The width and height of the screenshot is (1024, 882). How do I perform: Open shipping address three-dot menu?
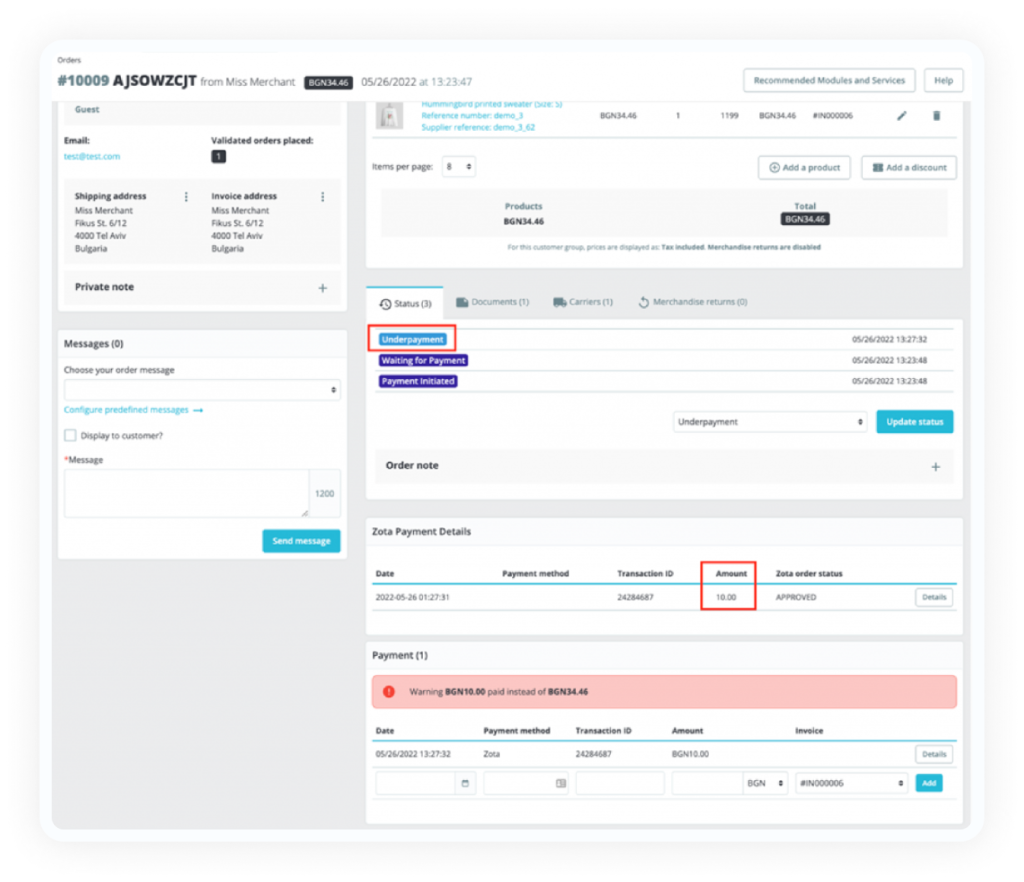(x=186, y=197)
